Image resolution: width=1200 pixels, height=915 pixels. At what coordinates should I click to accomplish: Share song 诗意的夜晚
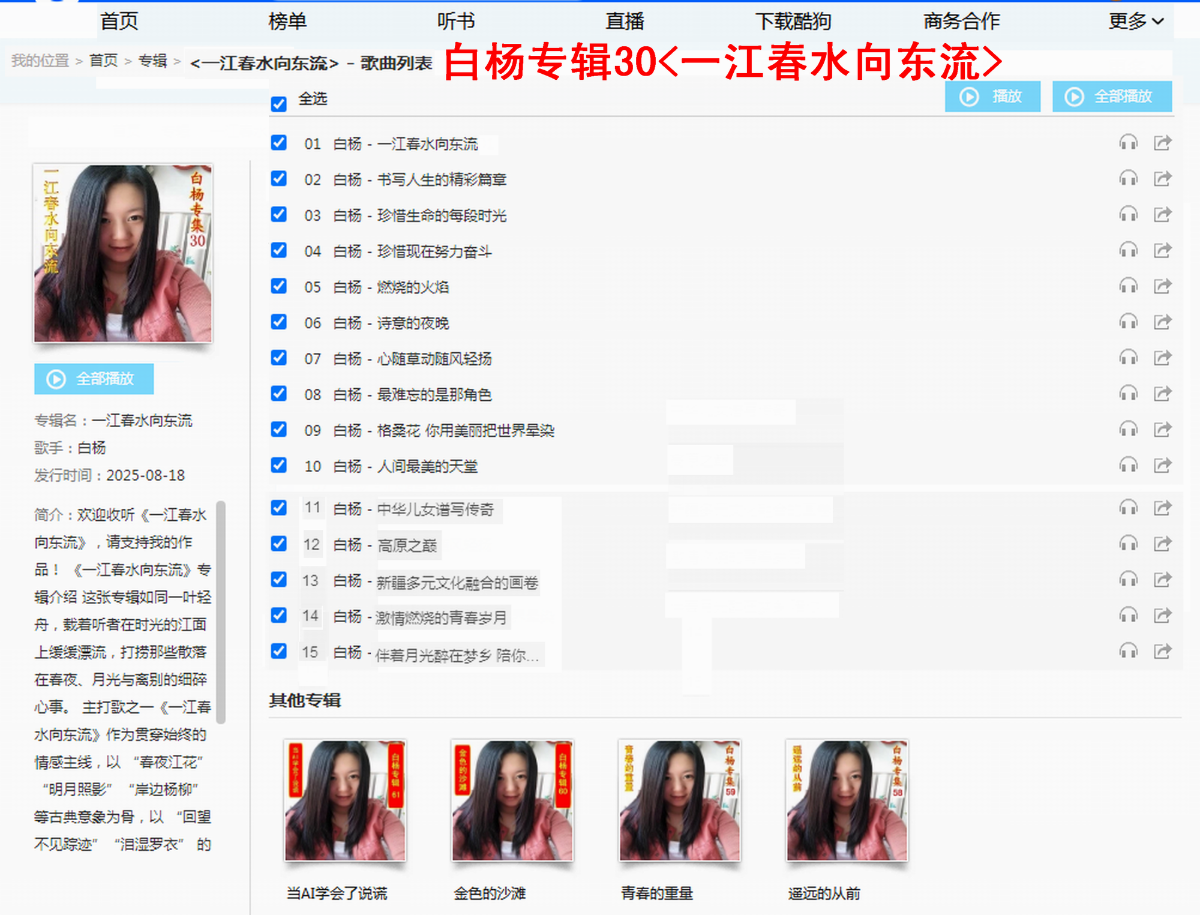pos(1162,322)
